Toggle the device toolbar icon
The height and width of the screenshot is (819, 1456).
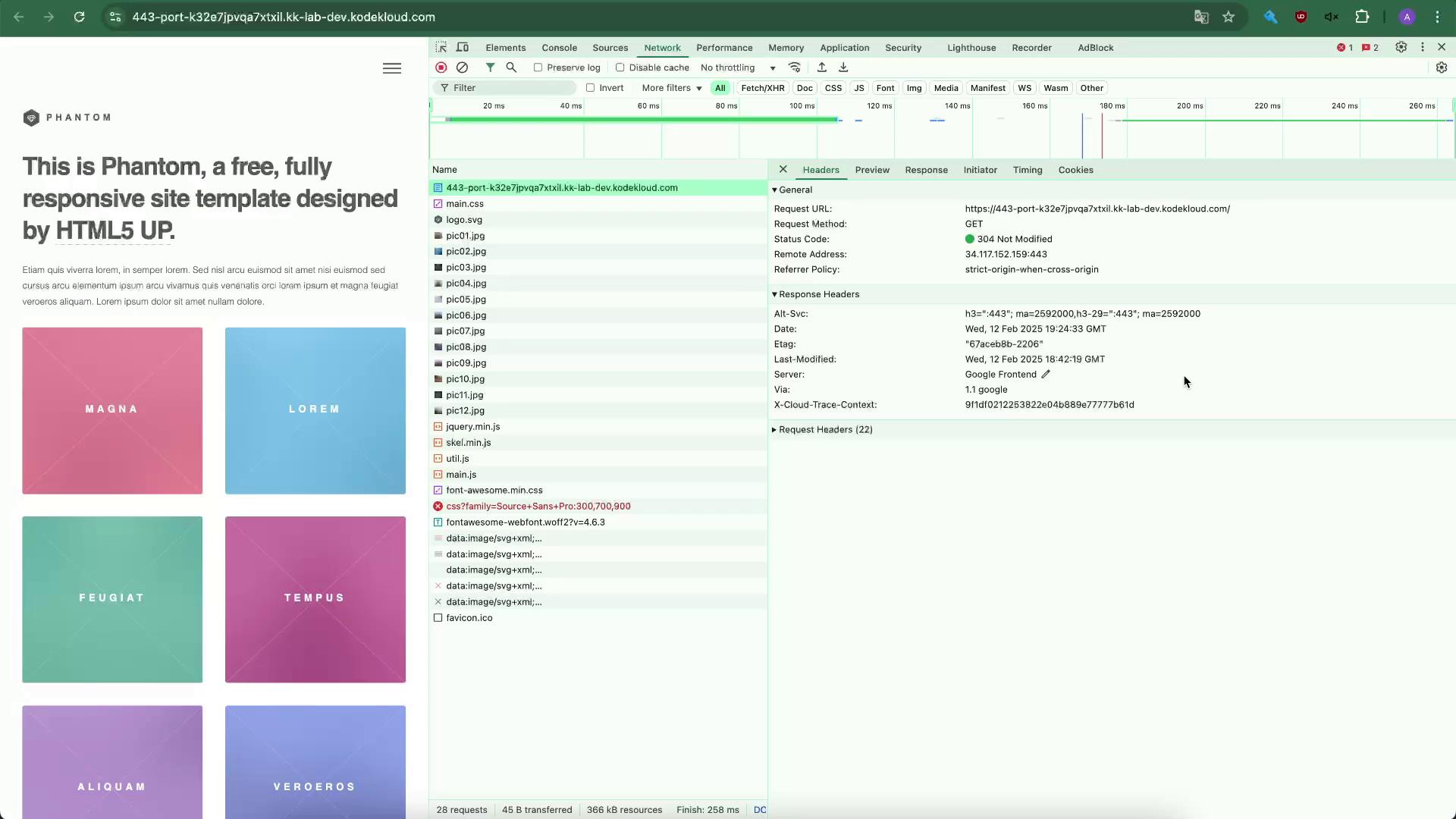click(463, 47)
